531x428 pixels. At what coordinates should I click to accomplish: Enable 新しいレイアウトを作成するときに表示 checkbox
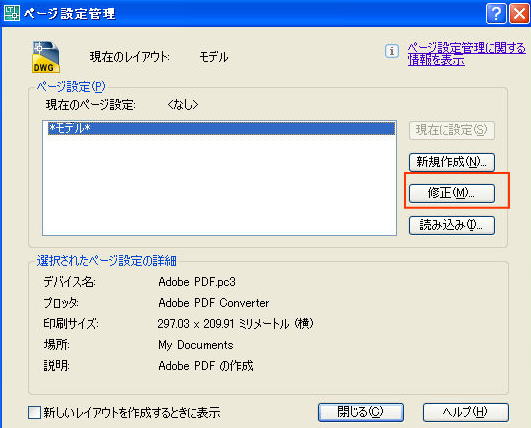(x=34, y=413)
